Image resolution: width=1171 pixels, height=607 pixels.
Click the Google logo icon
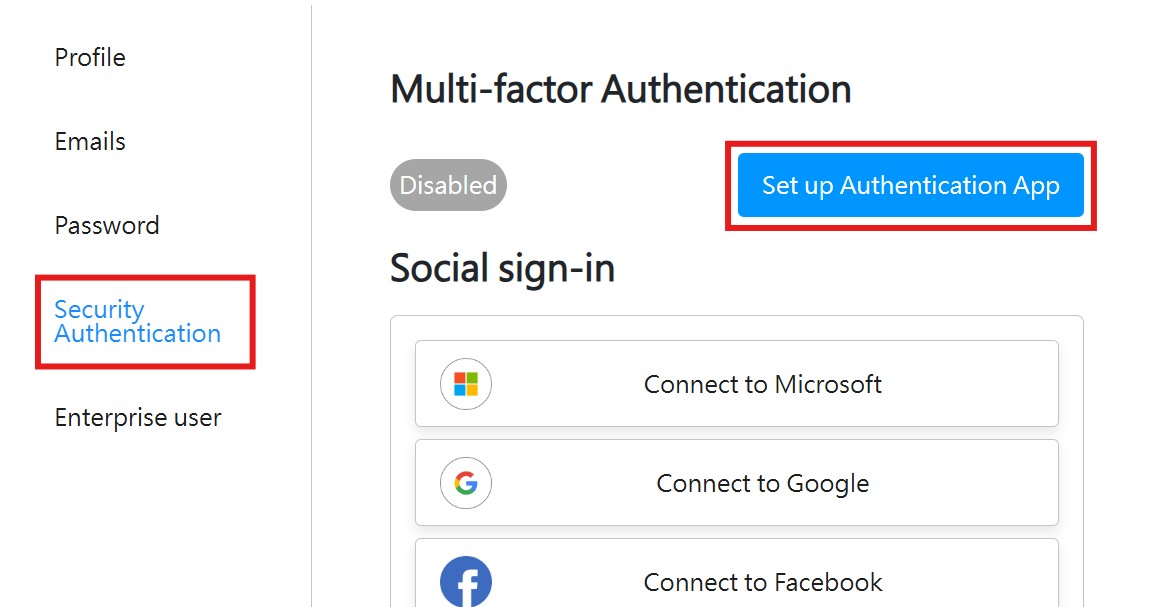[x=466, y=484]
